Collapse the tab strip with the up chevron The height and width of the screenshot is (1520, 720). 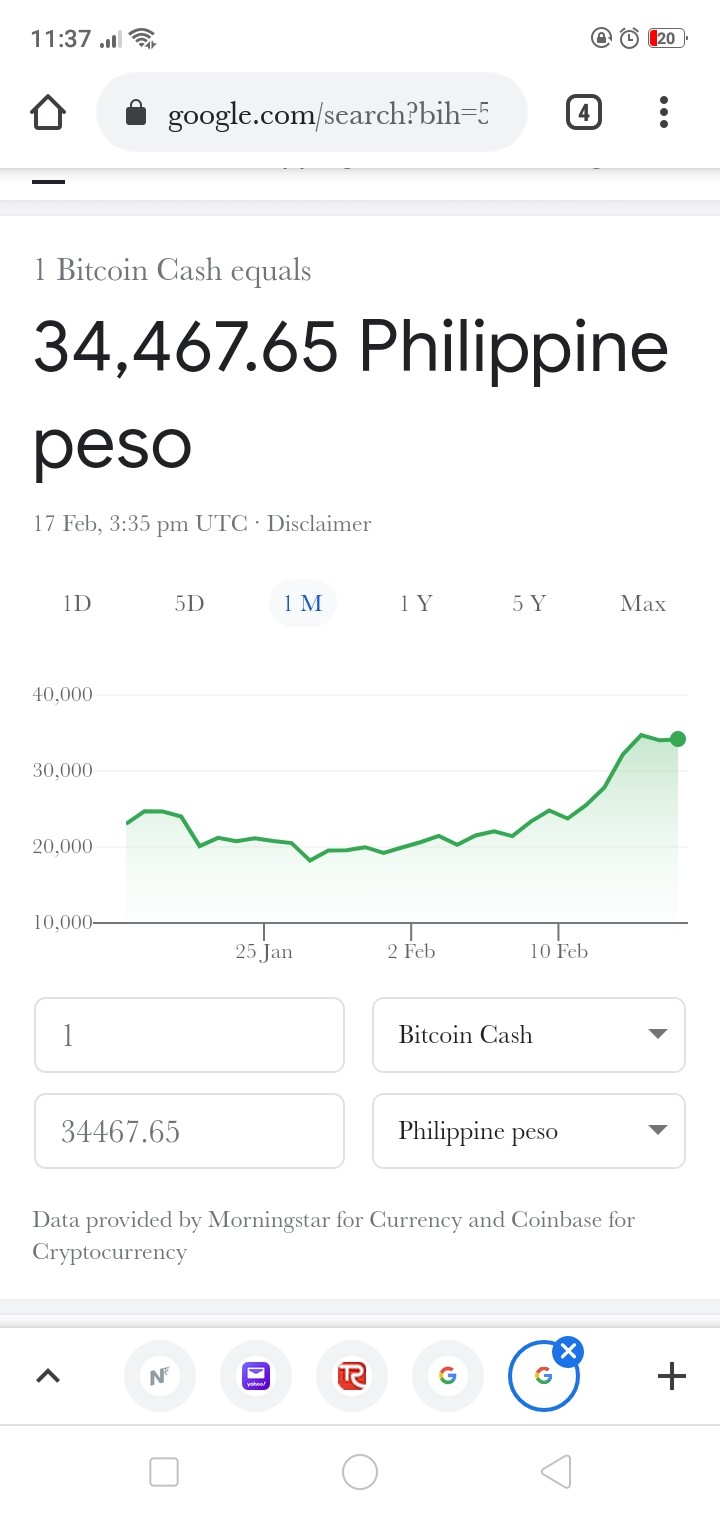click(x=48, y=1377)
